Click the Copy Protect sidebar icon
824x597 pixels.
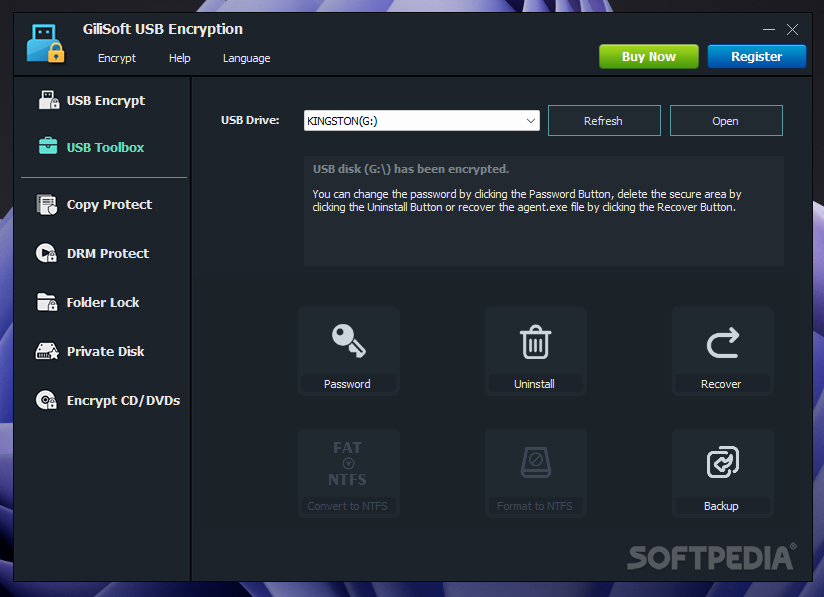pos(47,204)
